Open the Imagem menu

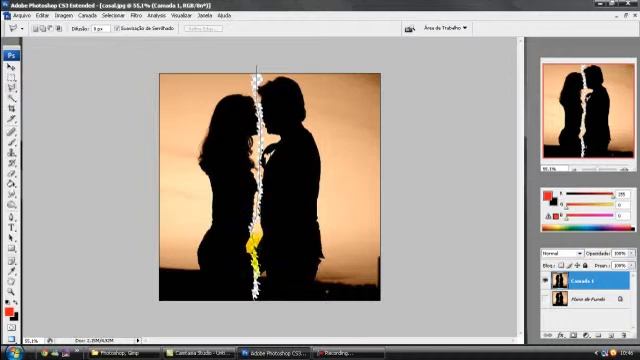click(64, 16)
